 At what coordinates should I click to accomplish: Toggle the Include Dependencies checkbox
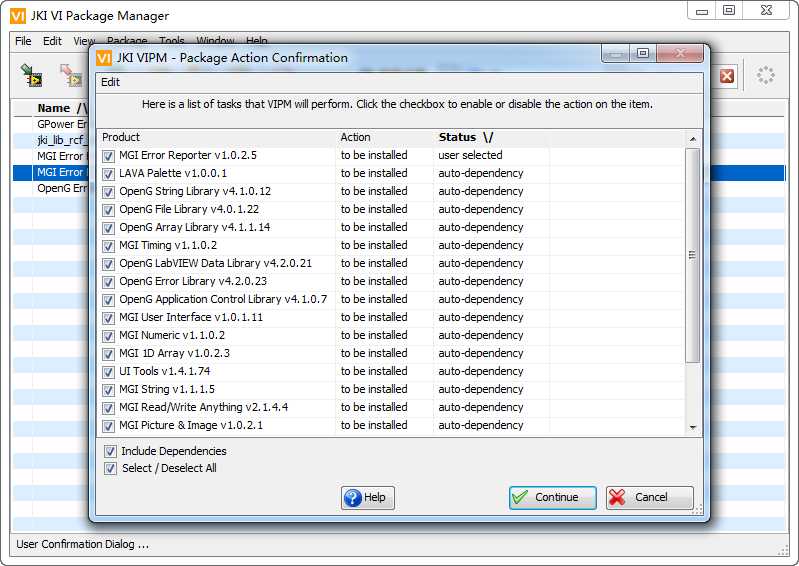110,451
